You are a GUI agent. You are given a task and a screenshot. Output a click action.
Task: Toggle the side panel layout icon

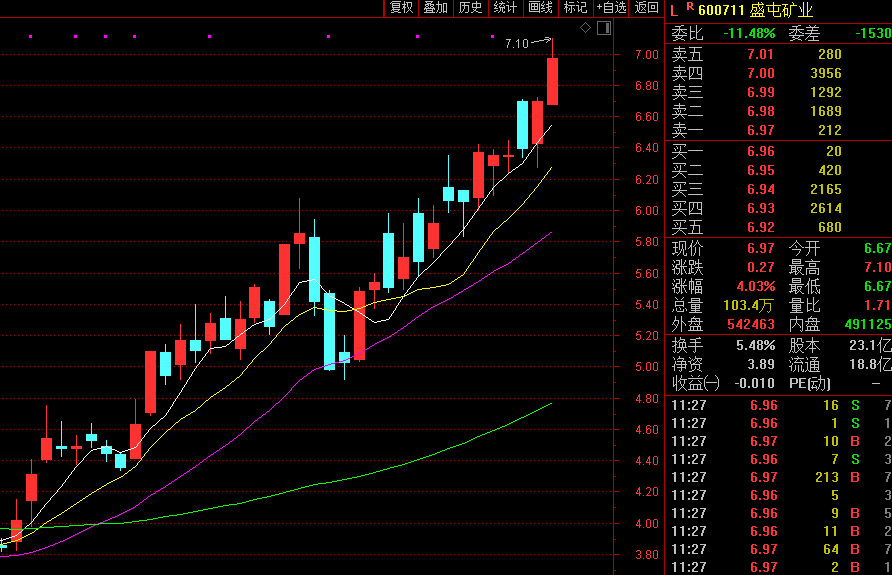pos(603,27)
